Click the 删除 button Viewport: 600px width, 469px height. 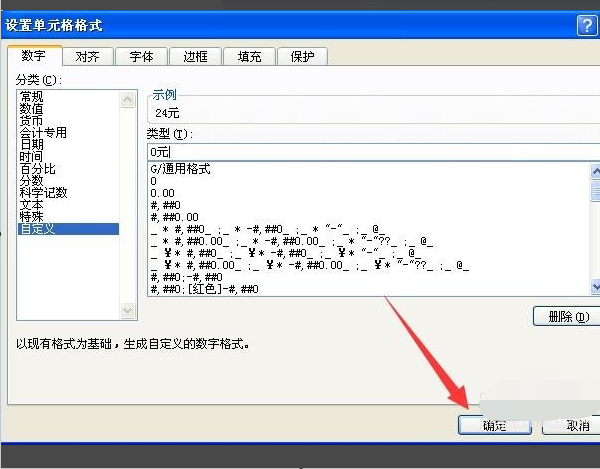(x=567, y=317)
